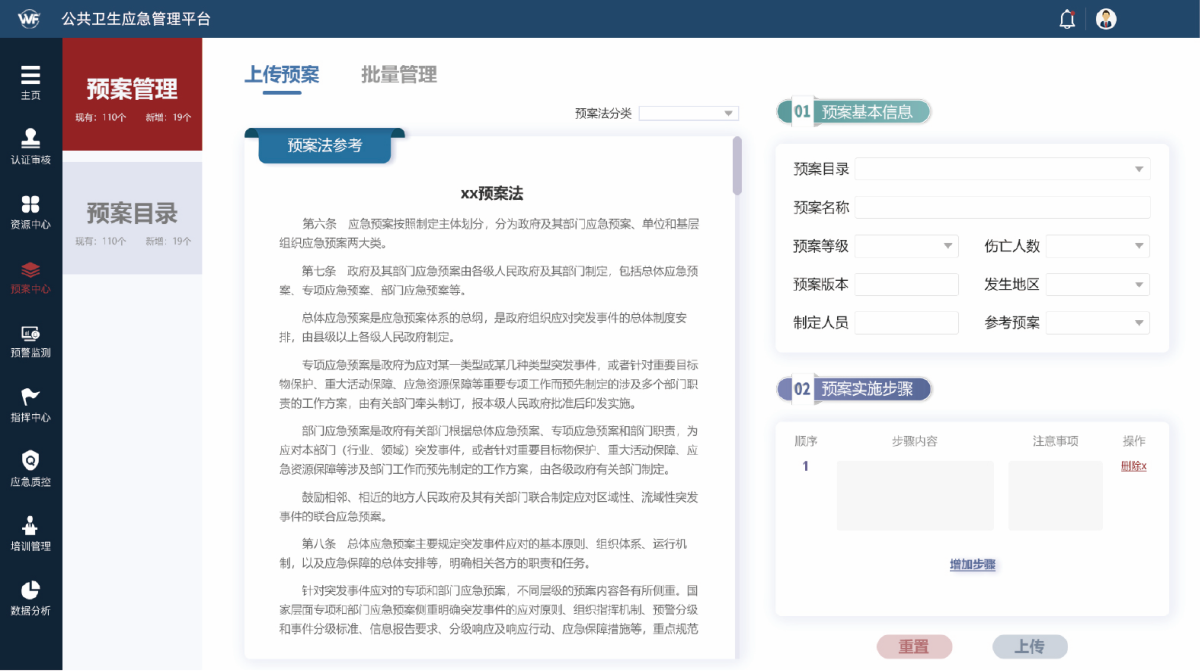Open 应急质控 shield icon
The width and height of the screenshot is (1200, 671).
tap(31, 460)
